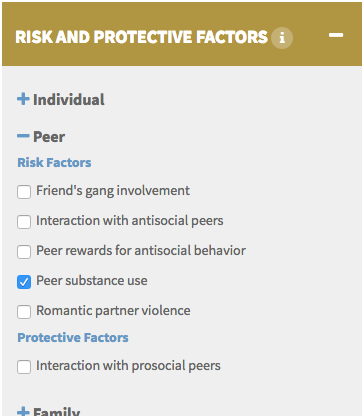Uncheck Peer substance use checkbox
Screen dimensions: 364x419
coord(24,282)
